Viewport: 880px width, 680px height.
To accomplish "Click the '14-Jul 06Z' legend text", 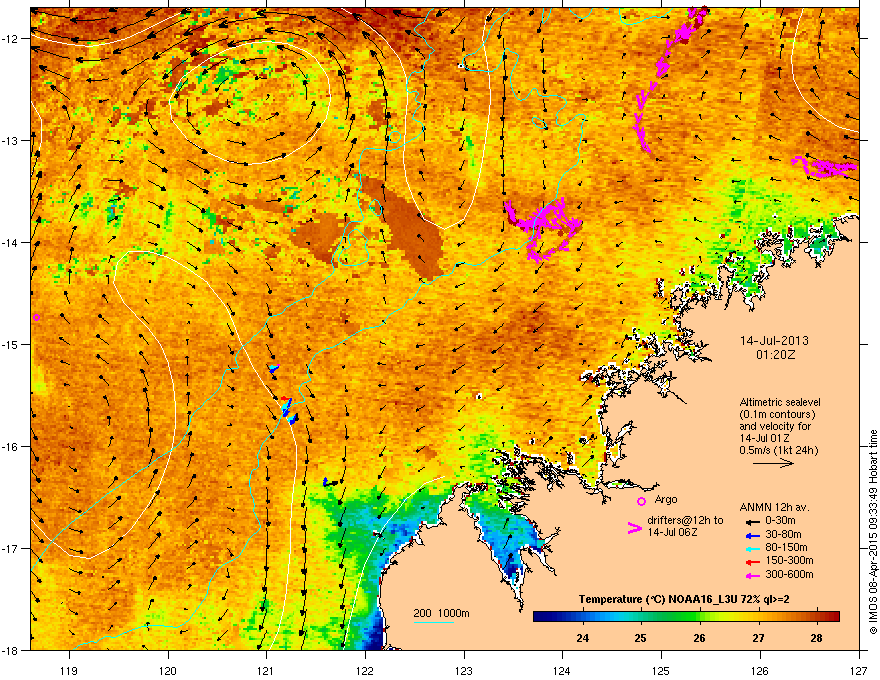I will [672, 532].
